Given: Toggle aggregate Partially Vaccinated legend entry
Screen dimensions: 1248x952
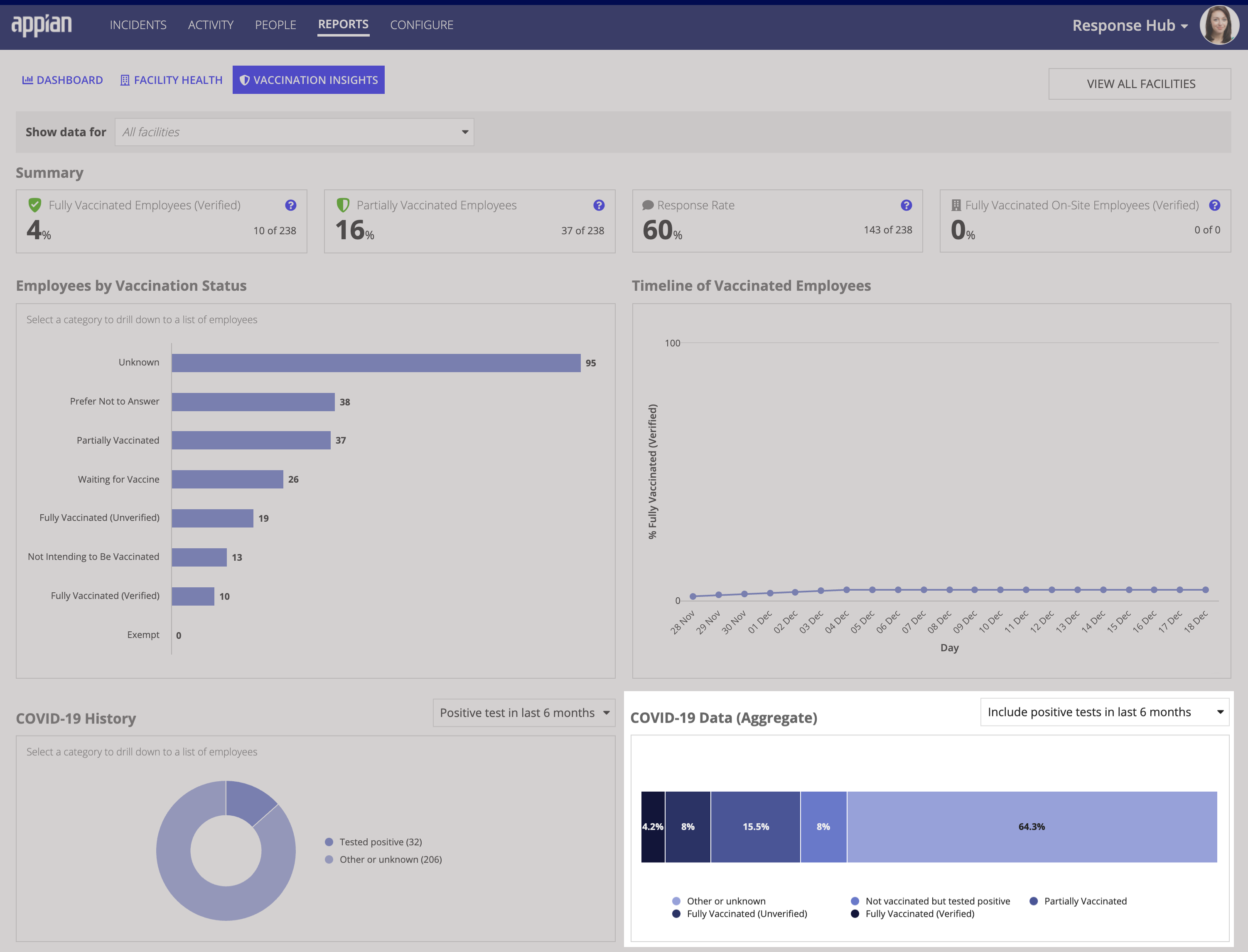Looking at the screenshot, I should (x=1078, y=901).
